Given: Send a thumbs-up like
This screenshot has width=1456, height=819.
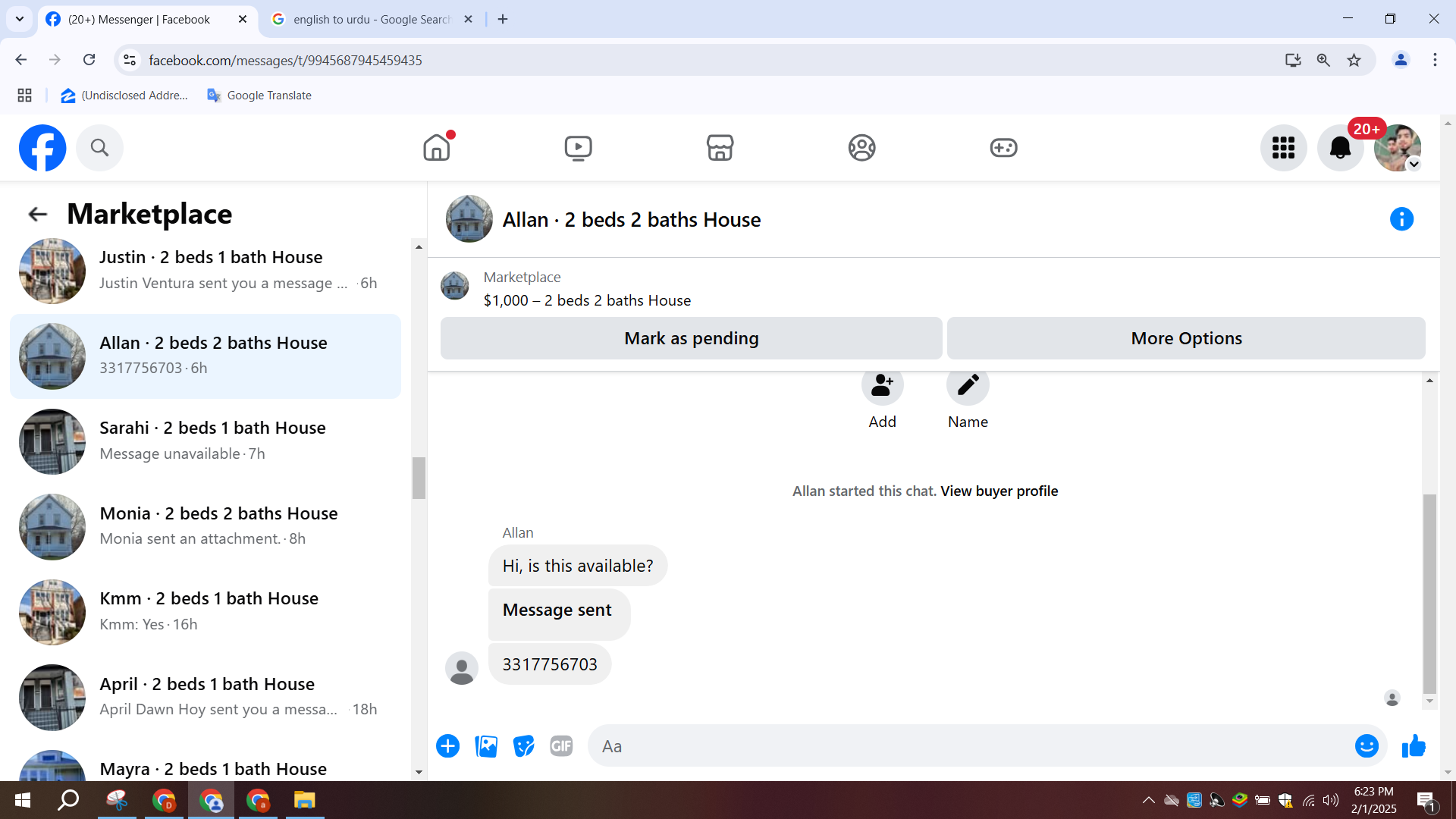Looking at the screenshot, I should (1414, 746).
